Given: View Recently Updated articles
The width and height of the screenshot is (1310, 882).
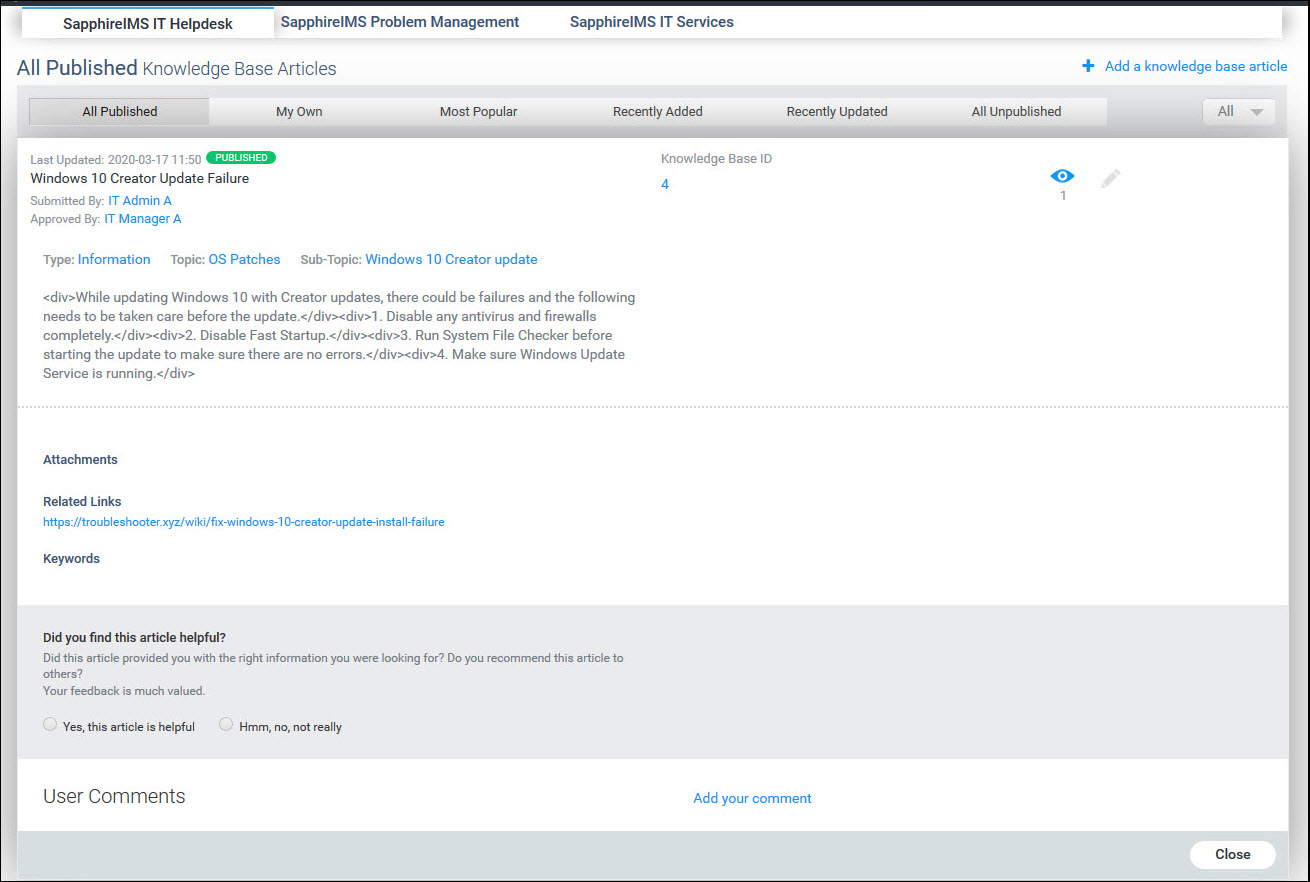Looking at the screenshot, I should pyautogui.click(x=837, y=112).
